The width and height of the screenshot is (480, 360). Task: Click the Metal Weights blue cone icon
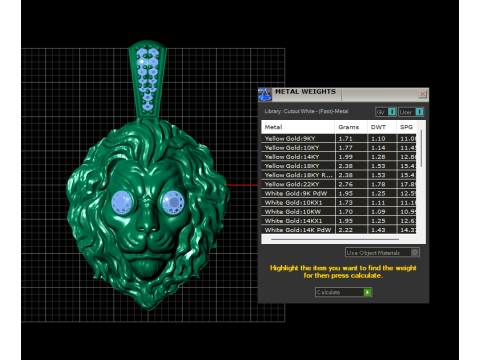[x=265, y=95]
